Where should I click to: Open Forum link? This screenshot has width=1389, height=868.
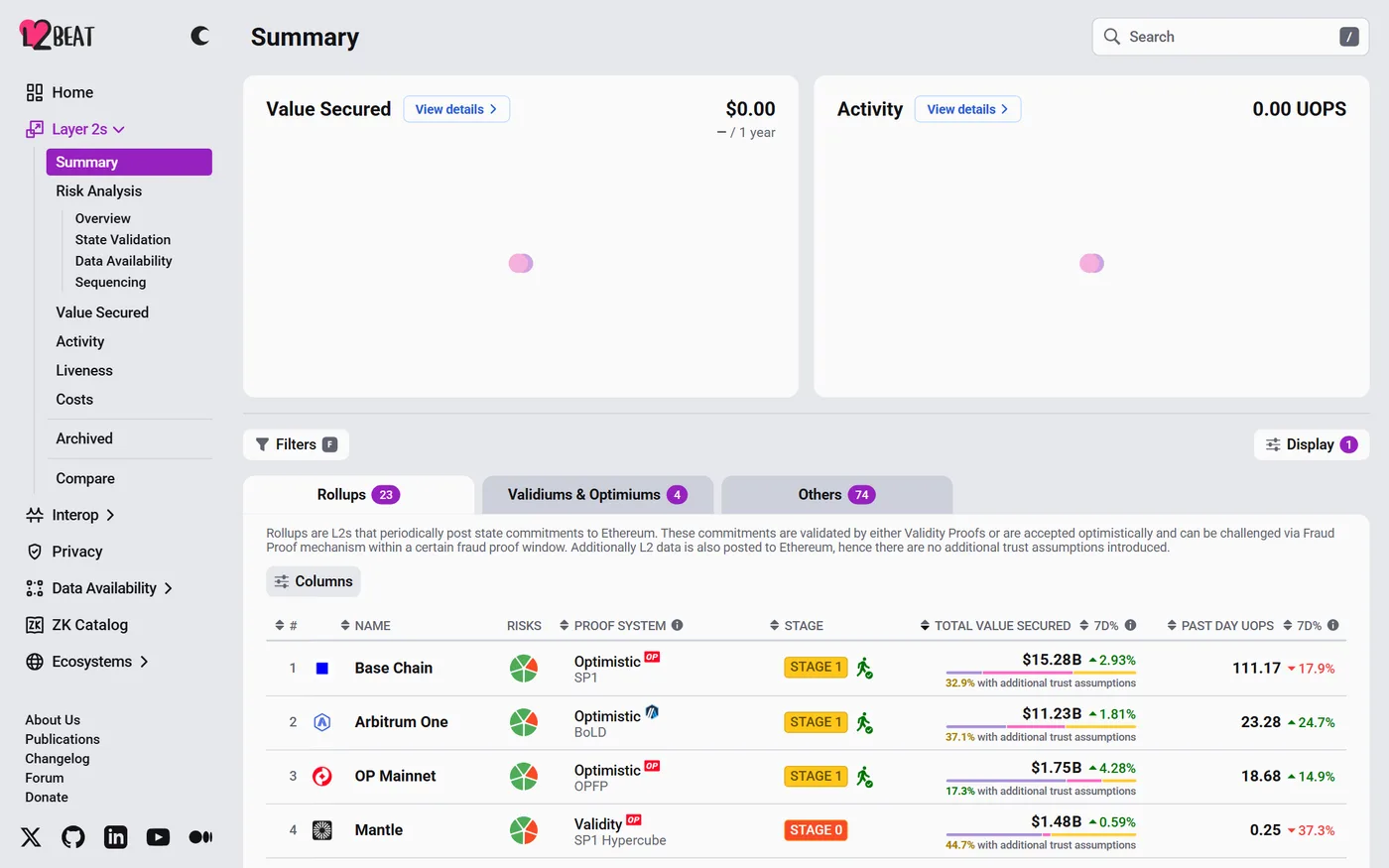[x=45, y=778]
